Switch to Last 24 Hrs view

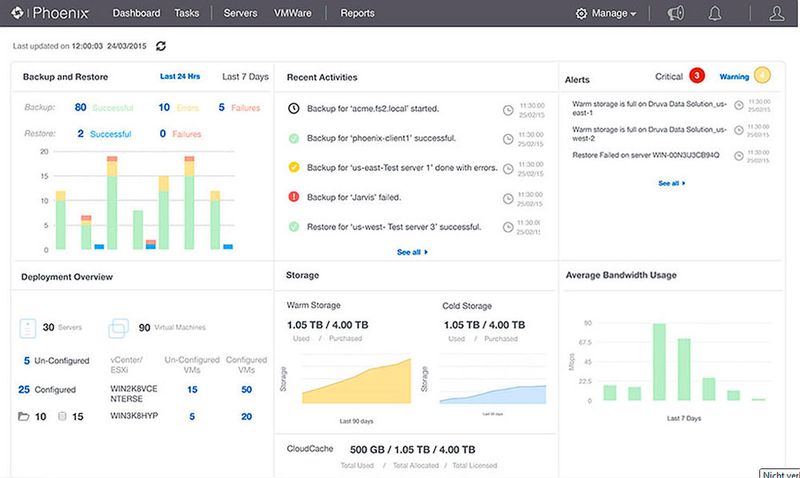click(x=181, y=77)
